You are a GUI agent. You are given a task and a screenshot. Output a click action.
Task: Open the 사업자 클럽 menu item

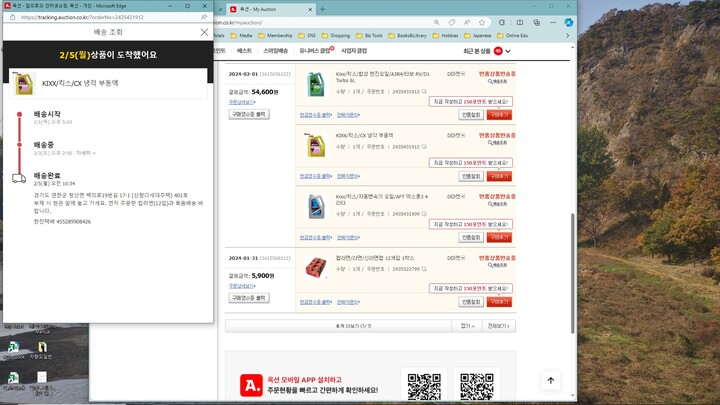(354, 51)
